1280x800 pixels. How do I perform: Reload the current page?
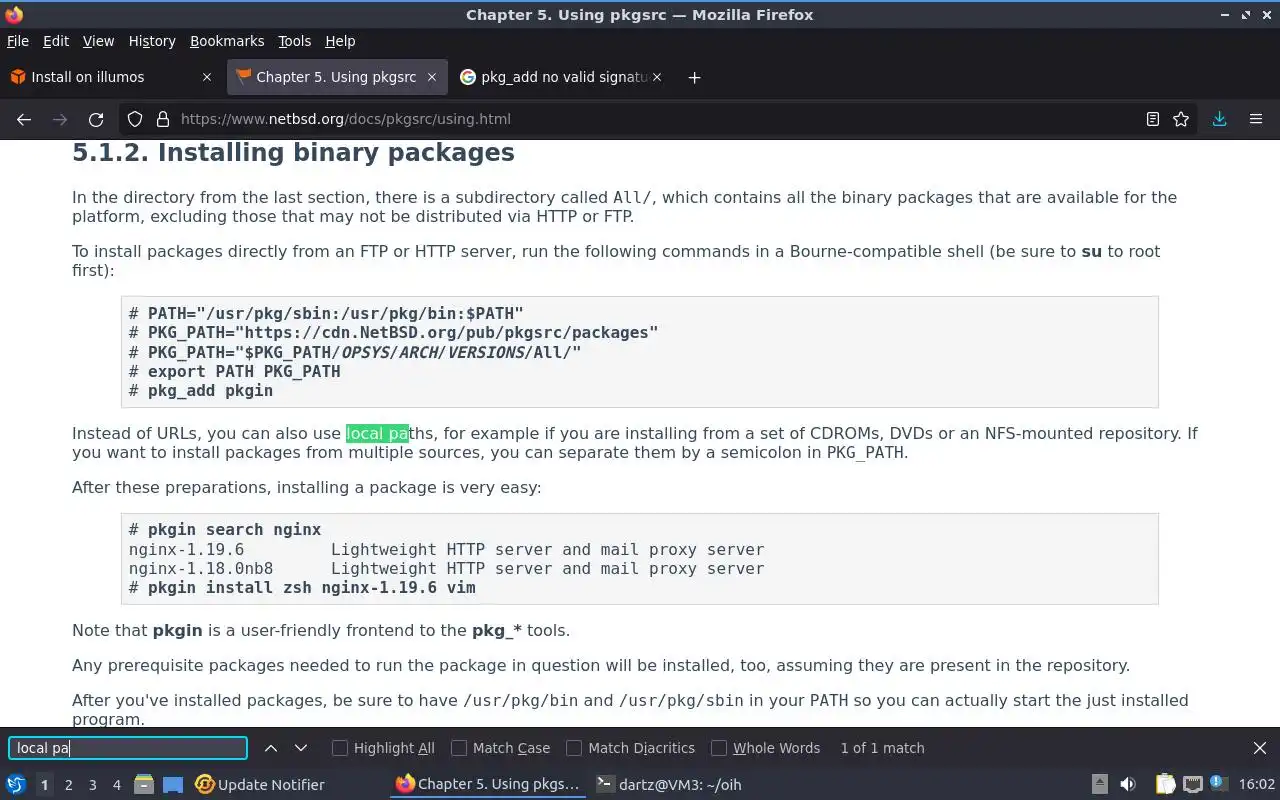96,119
